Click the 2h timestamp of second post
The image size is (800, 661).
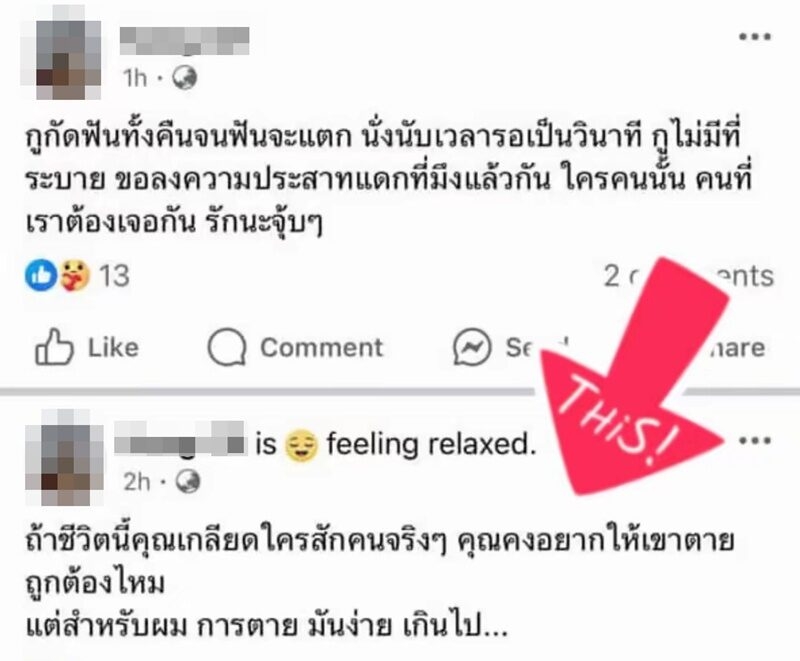tap(137, 481)
